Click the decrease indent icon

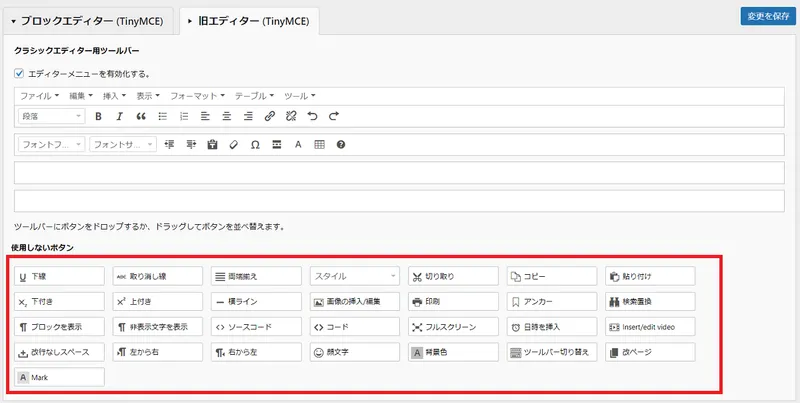click(x=169, y=145)
